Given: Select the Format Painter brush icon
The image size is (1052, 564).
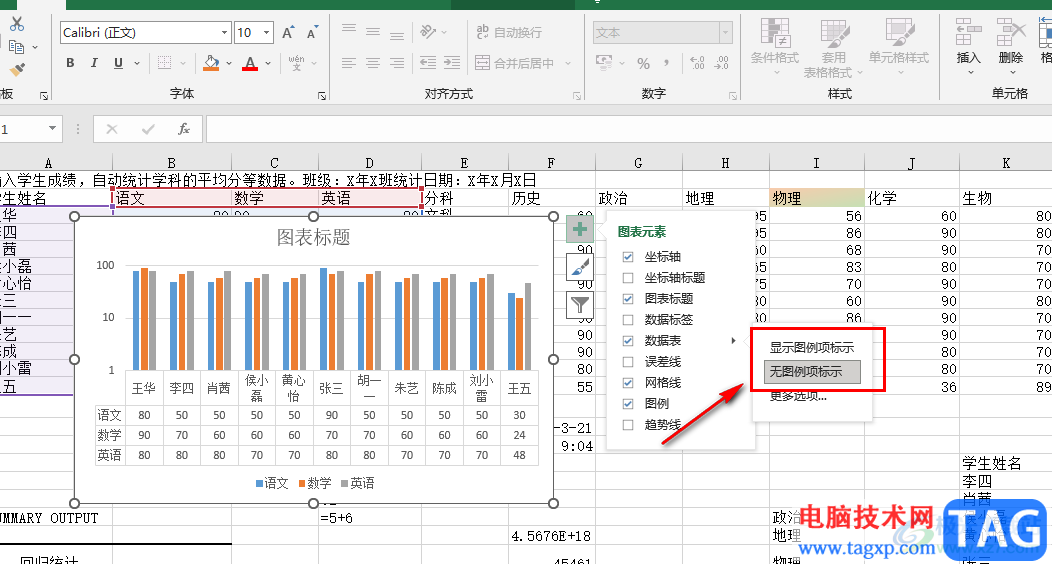Looking at the screenshot, I should pos(17,69).
